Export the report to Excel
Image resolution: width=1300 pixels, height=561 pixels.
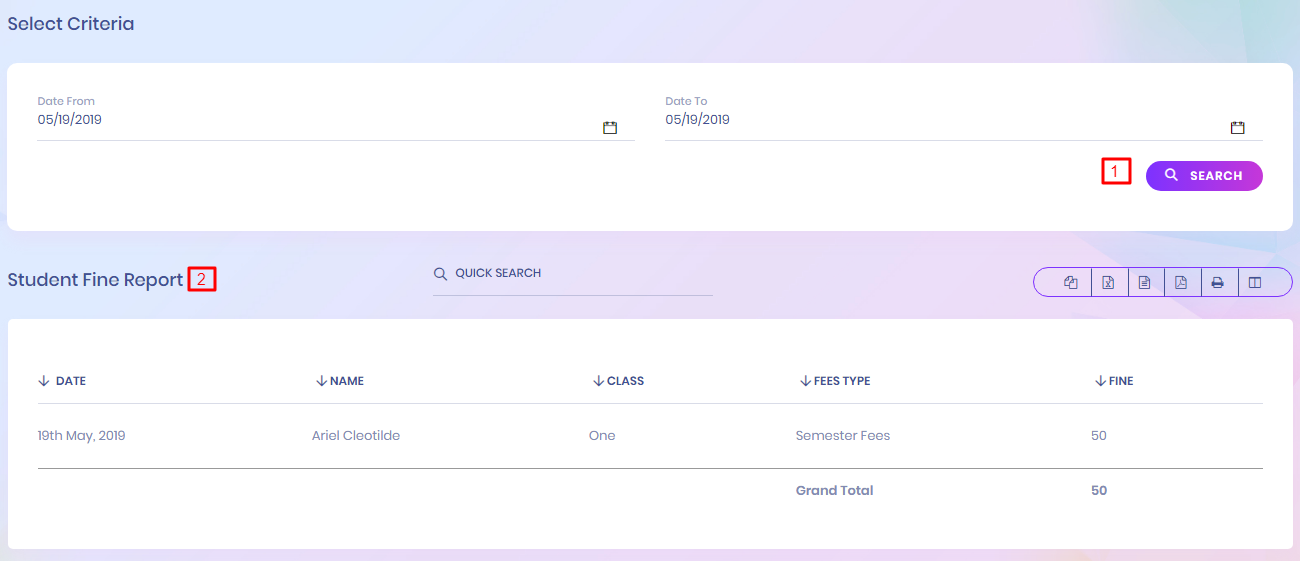tap(1108, 283)
